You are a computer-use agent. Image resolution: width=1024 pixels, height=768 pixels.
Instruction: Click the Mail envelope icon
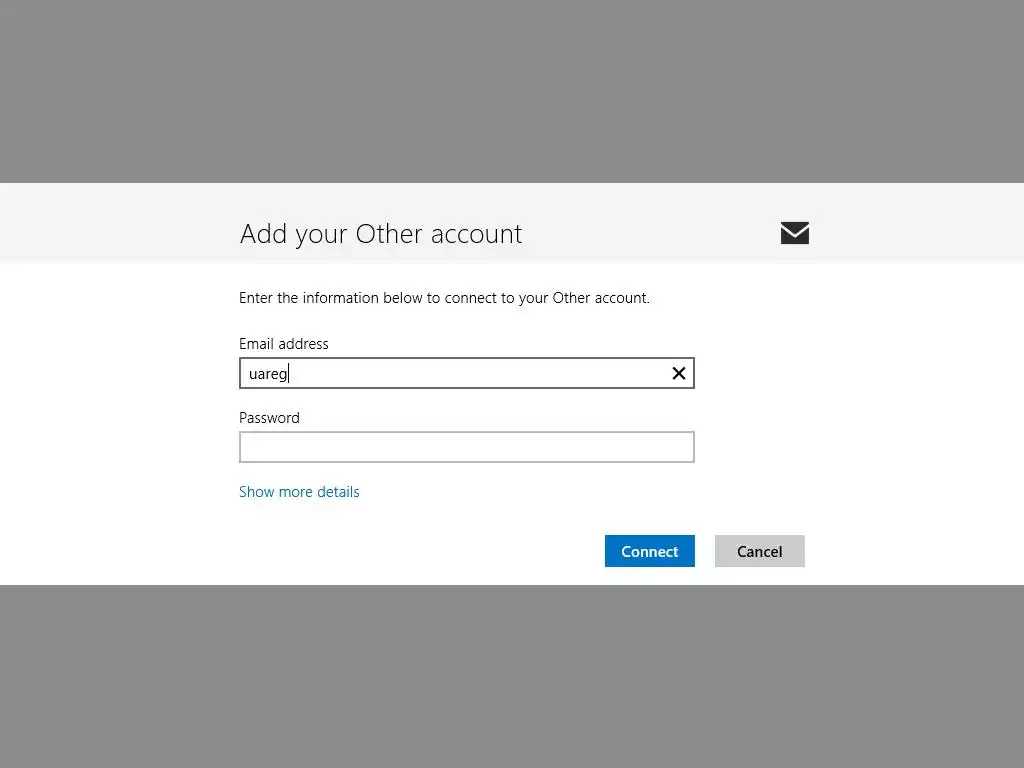794,233
